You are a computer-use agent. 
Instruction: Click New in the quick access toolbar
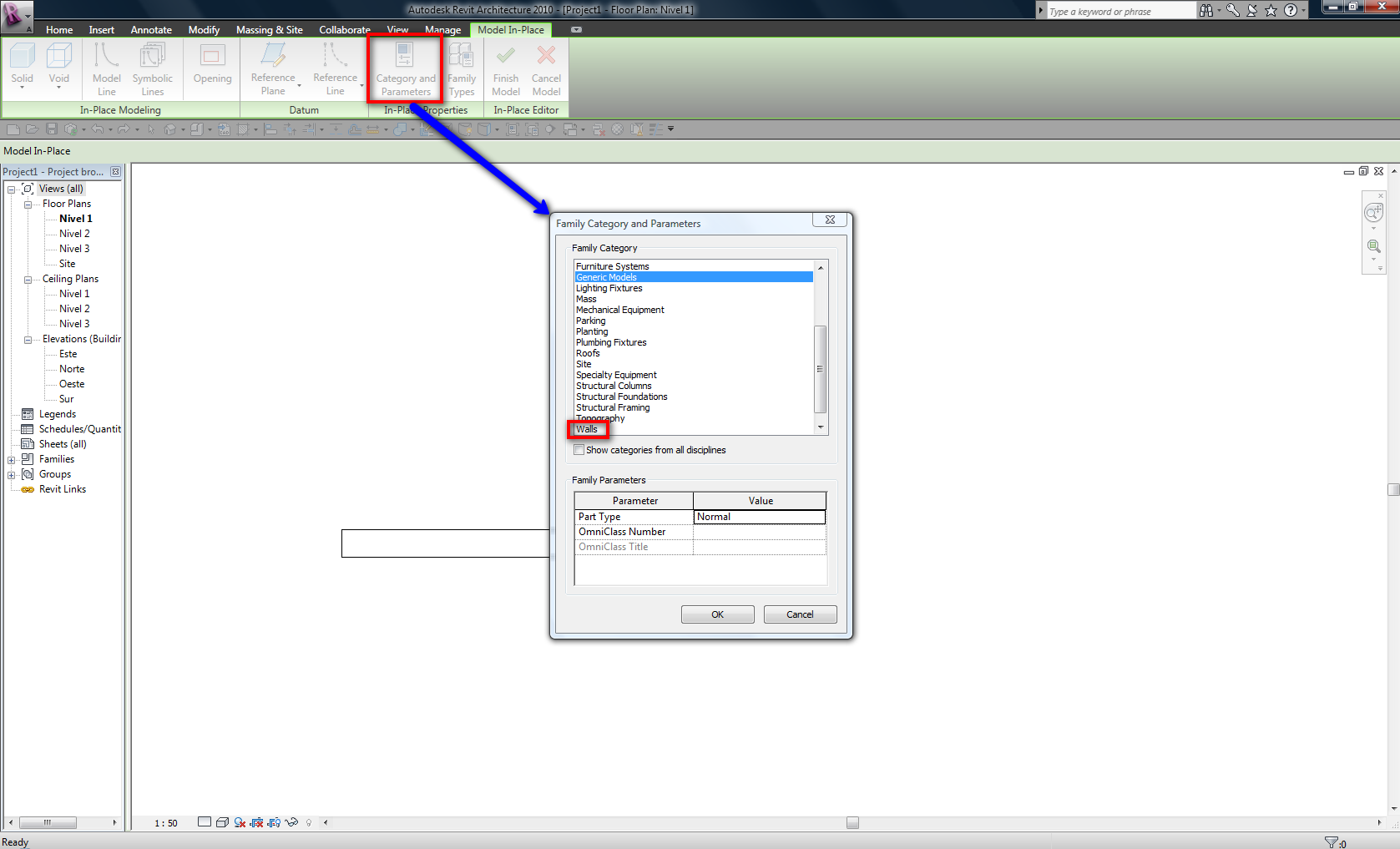point(13,129)
